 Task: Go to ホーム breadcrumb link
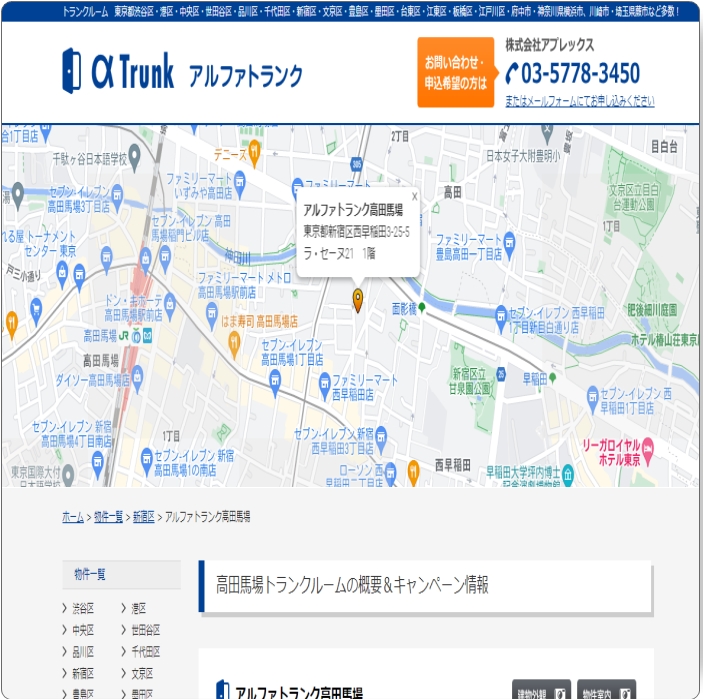(73, 517)
